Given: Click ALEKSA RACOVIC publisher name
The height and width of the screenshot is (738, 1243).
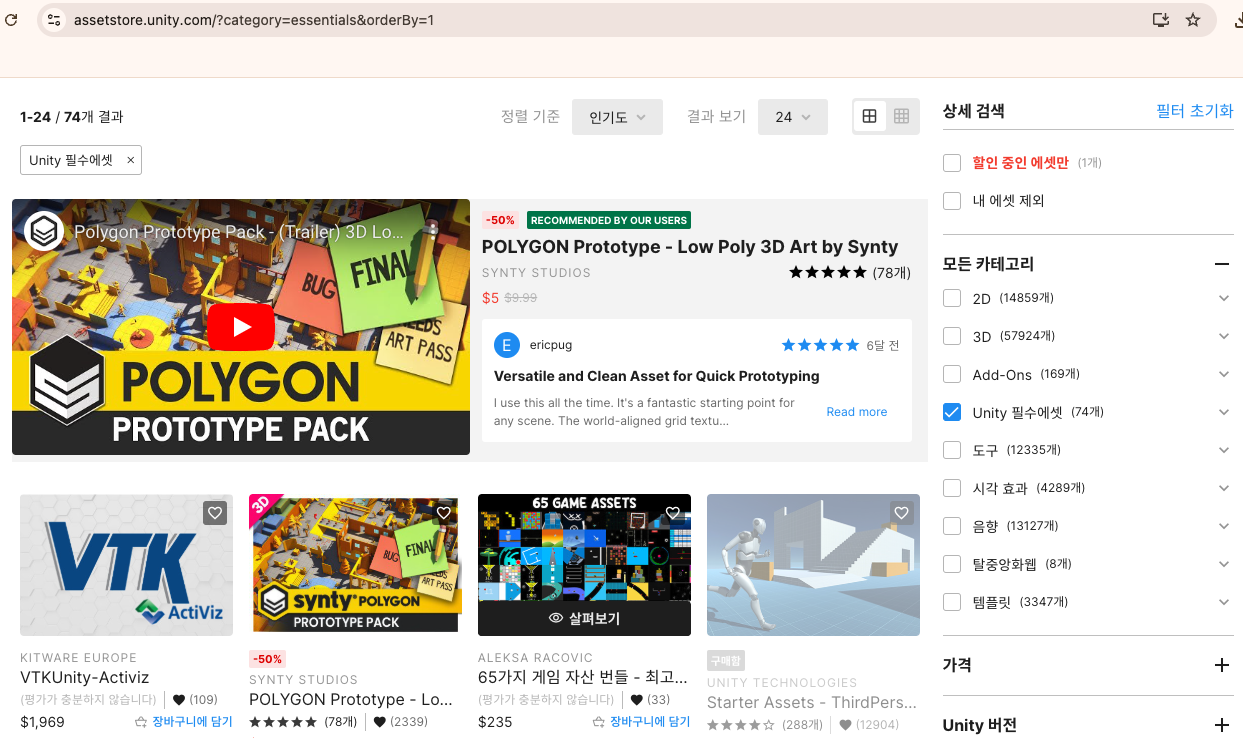Looking at the screenshot, I should pos(535,658).
